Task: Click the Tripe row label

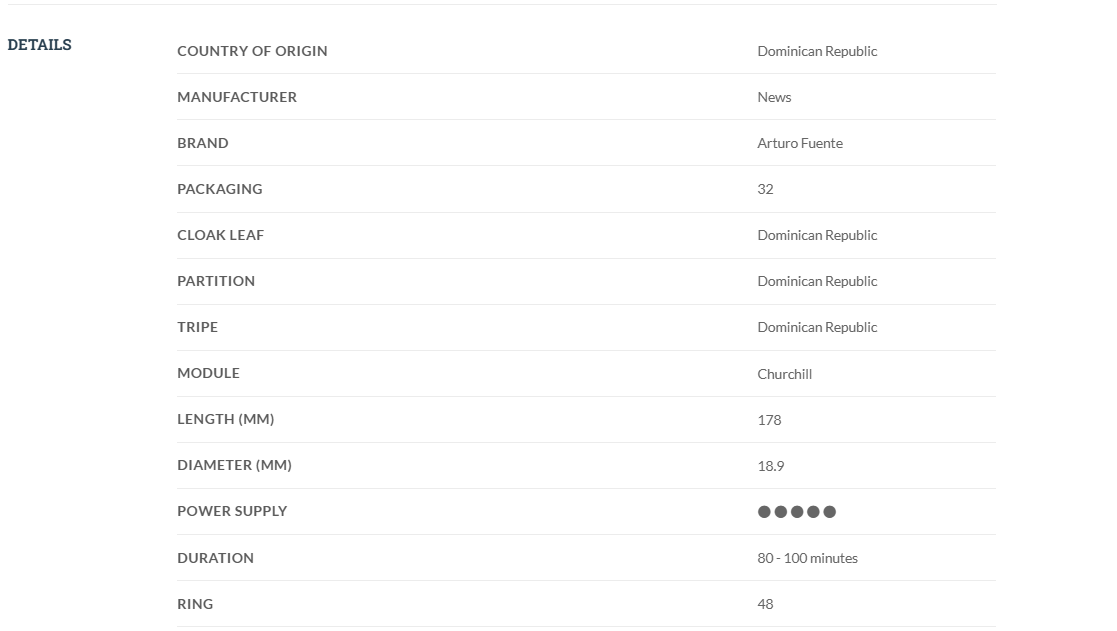Action: (x=197, y=327)
